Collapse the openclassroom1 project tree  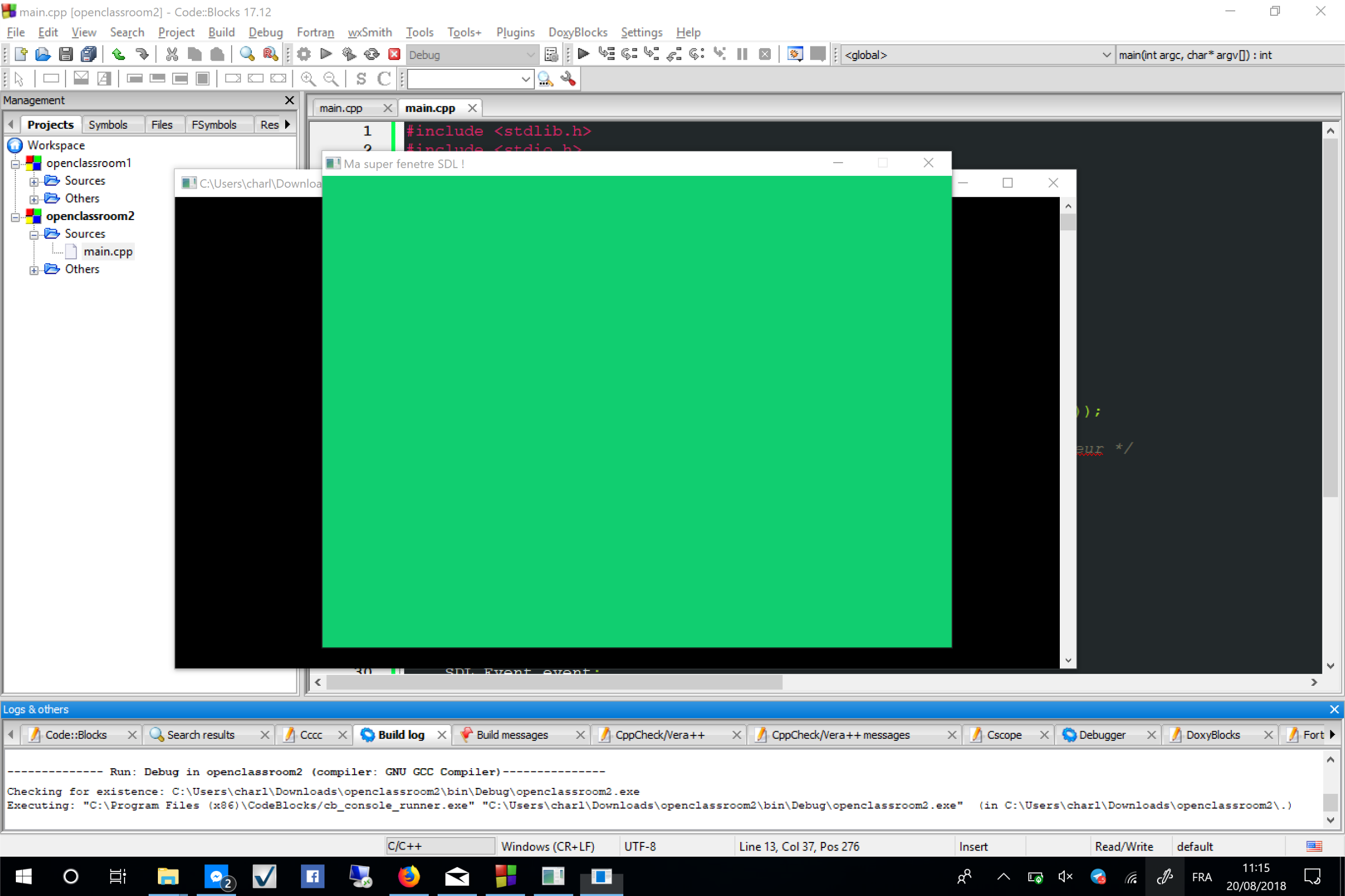(15, 164)
